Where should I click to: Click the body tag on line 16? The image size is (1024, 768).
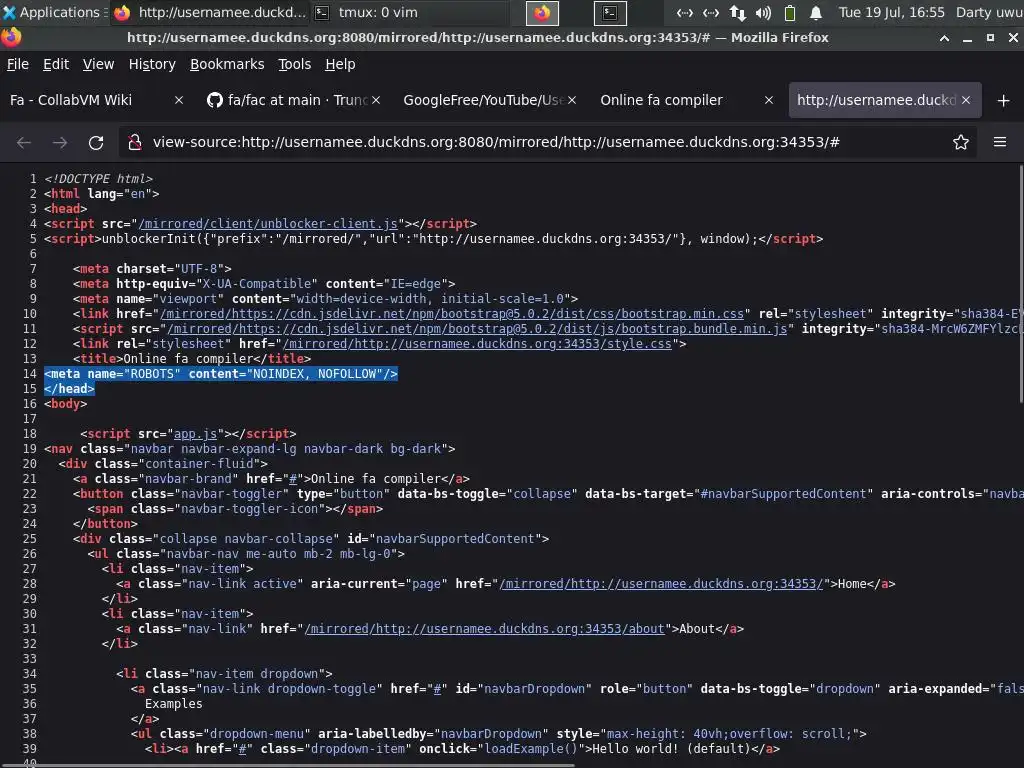coord(65,404)
